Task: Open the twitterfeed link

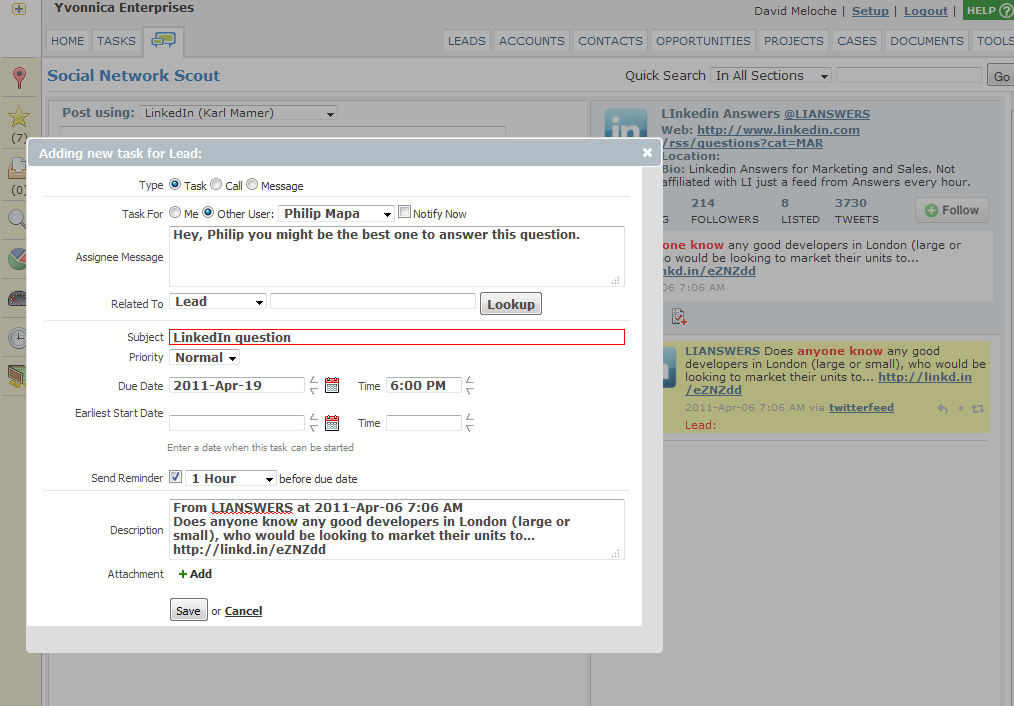Action: 861,407
